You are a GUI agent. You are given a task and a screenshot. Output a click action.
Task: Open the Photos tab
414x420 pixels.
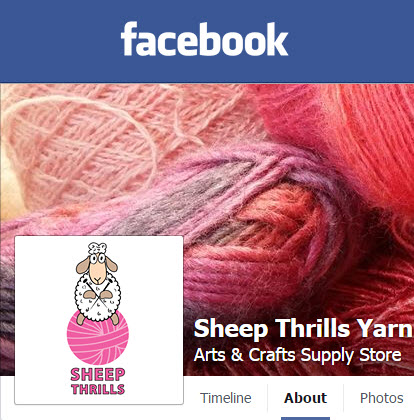point(382,398)
